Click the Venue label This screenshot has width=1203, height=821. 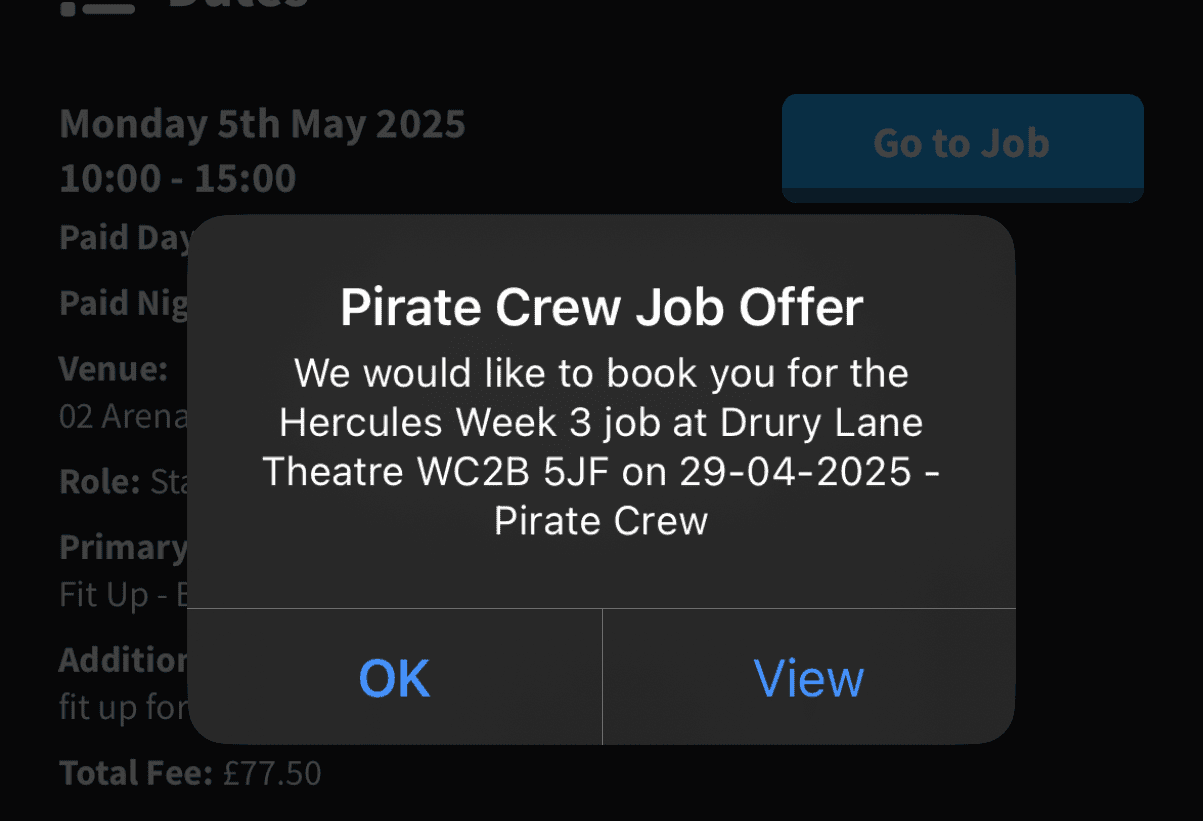(x=113, y=369)
